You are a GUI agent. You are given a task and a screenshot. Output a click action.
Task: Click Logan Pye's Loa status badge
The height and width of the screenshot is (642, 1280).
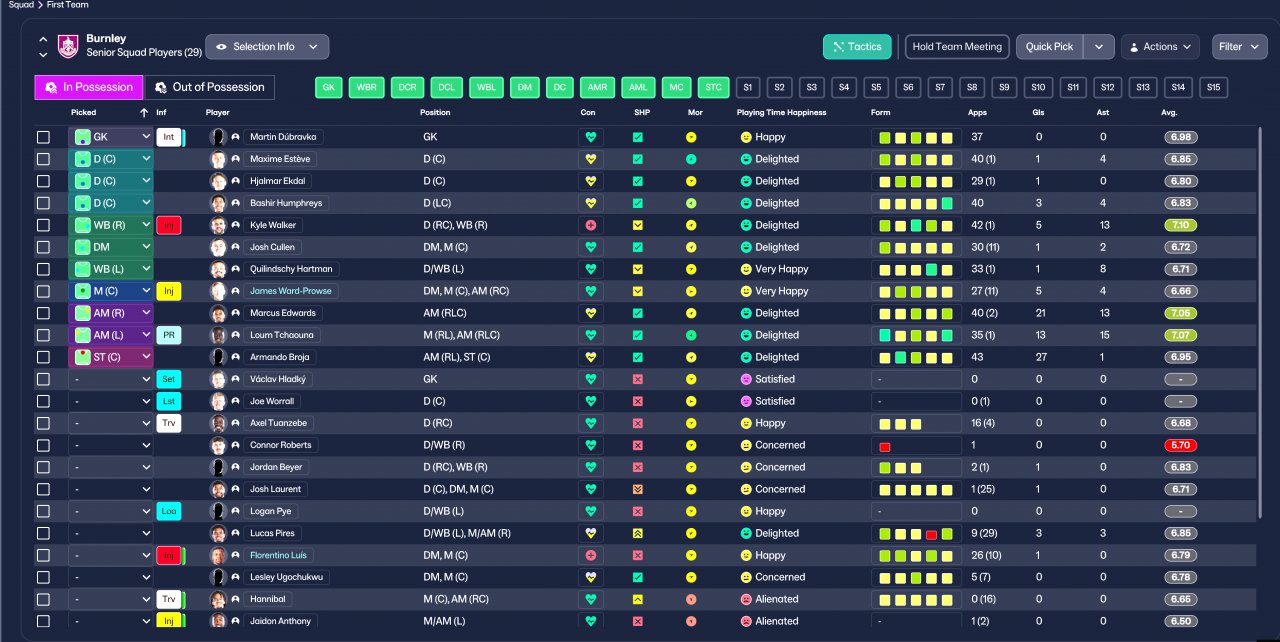coord(169,511)
